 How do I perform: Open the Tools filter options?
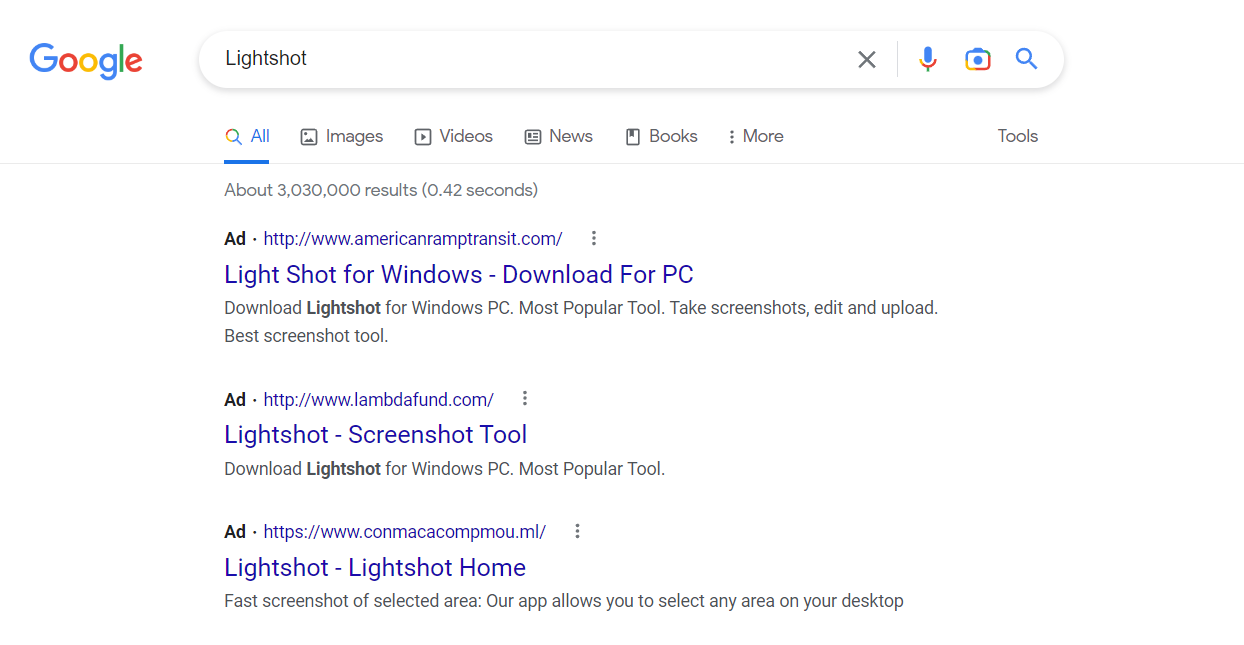coord(1017,137)
